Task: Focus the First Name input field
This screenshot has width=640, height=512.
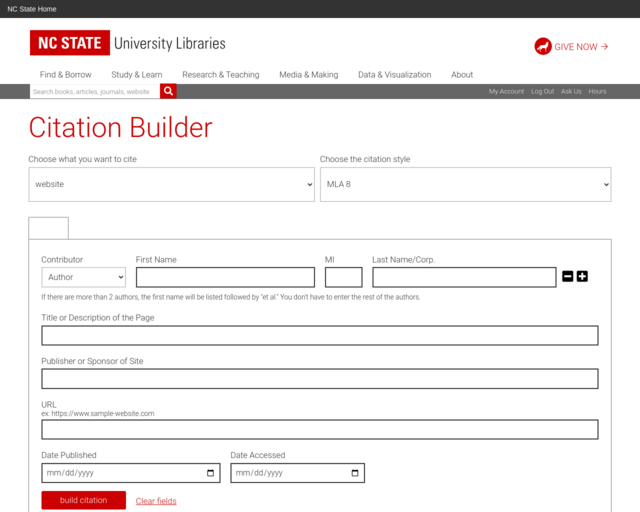Action: click(x=225, y=277)
